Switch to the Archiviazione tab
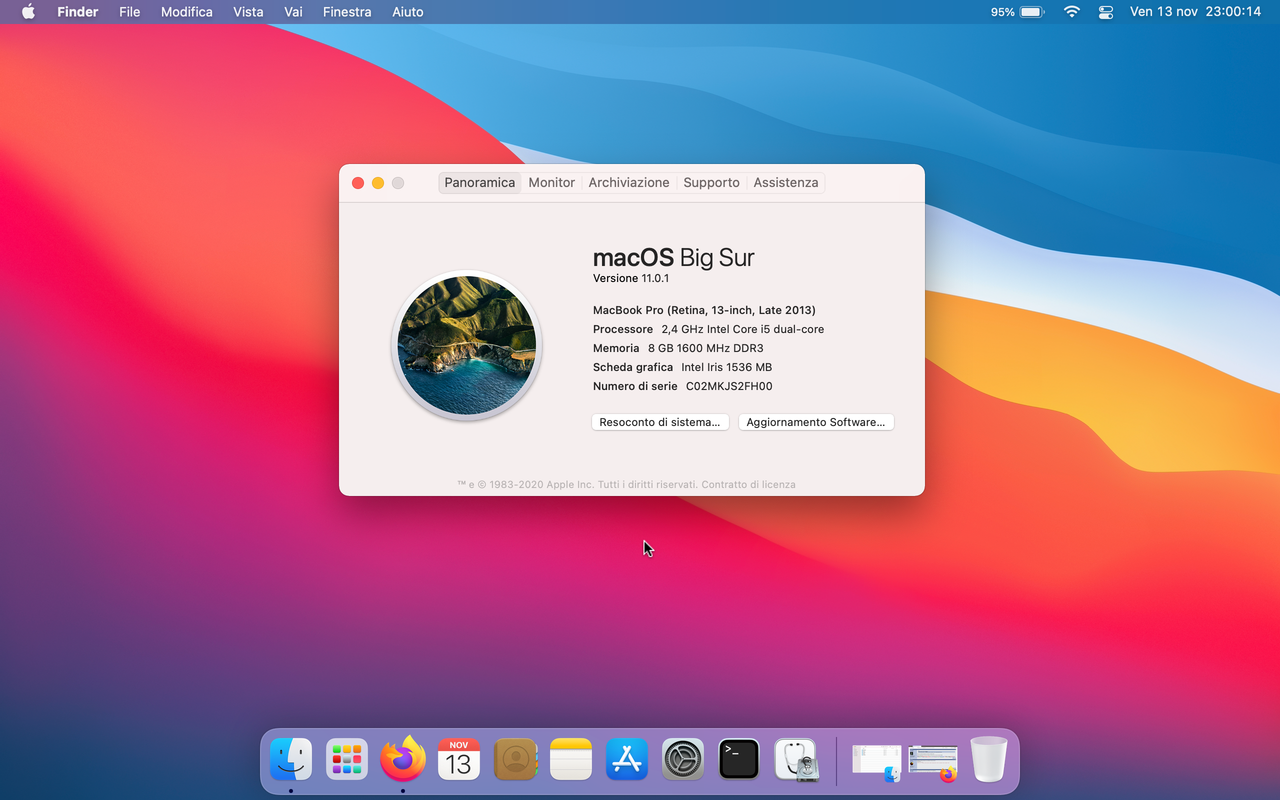1280x800 pixels. click(x=629, y=182)
